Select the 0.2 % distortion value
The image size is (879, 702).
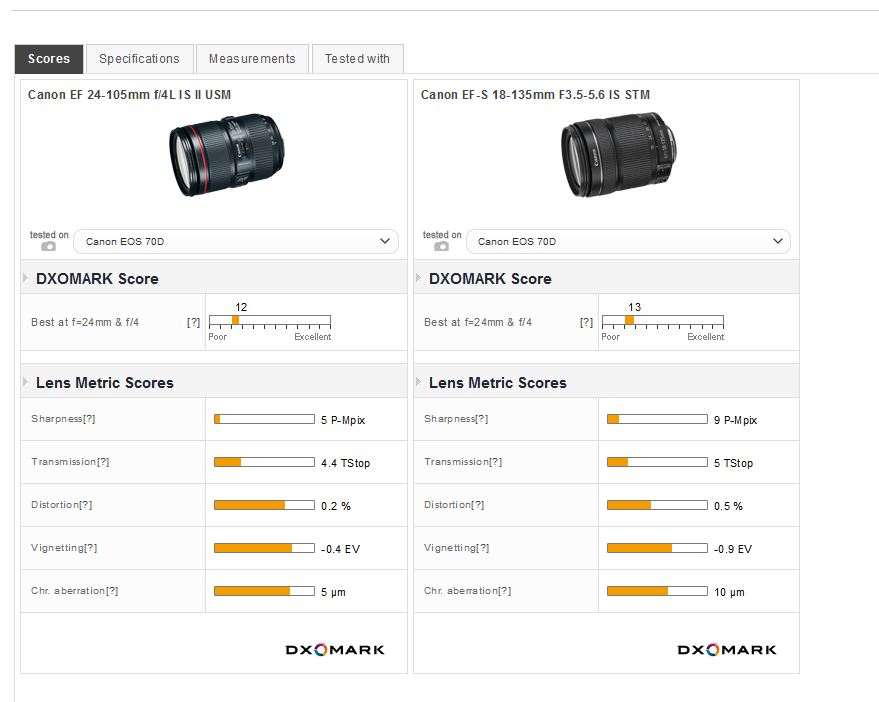336,506
